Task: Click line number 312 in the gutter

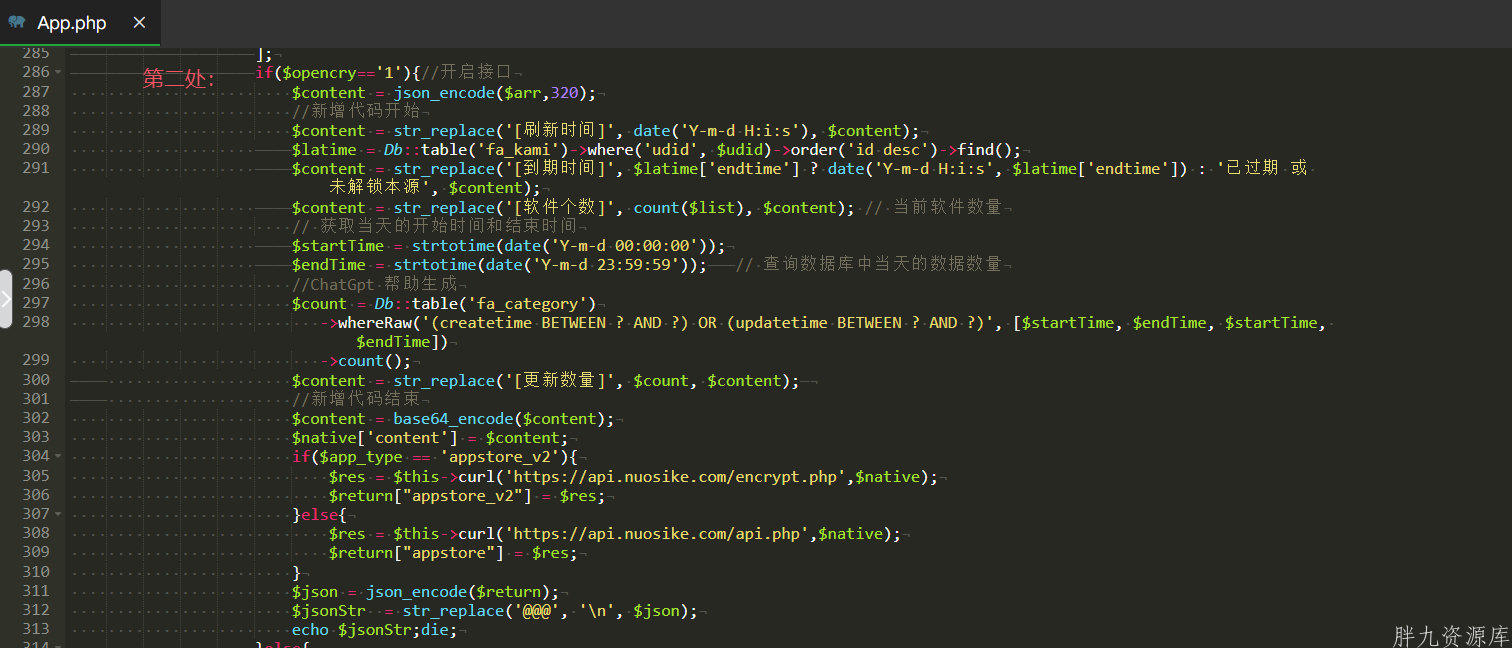Action: (36, 610)
